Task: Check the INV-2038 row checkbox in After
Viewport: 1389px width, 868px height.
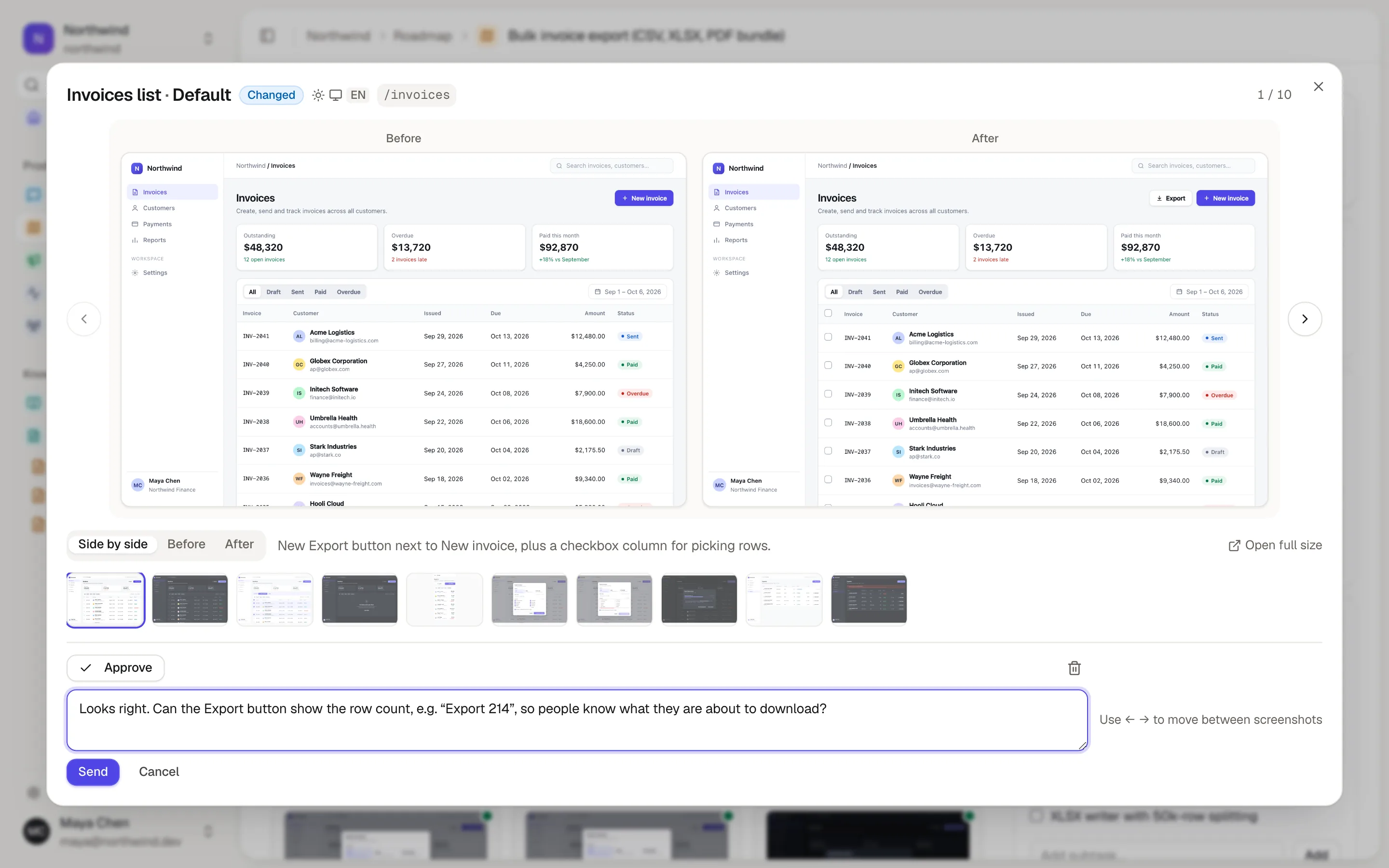Action: click(828, 422)
